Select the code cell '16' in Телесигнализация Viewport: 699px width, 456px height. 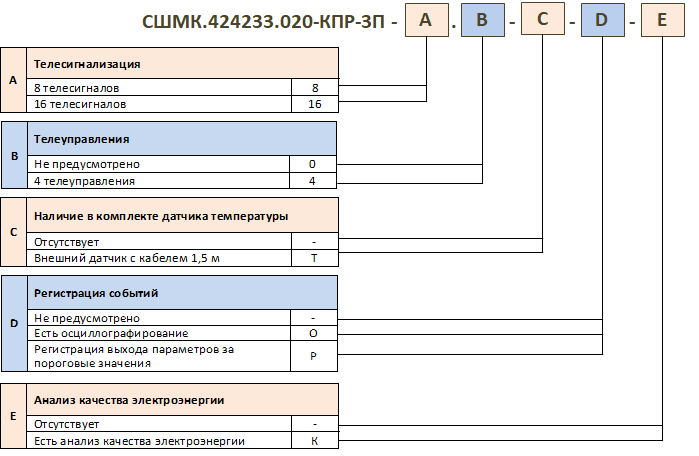click(315, 104)
